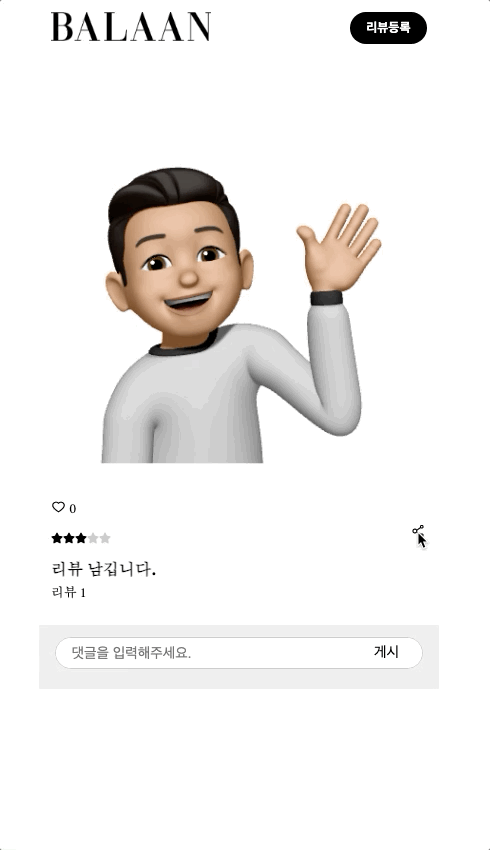Open the waving avatar review image
Viewport: 490px width, 850px height.
tap(242, 315)
